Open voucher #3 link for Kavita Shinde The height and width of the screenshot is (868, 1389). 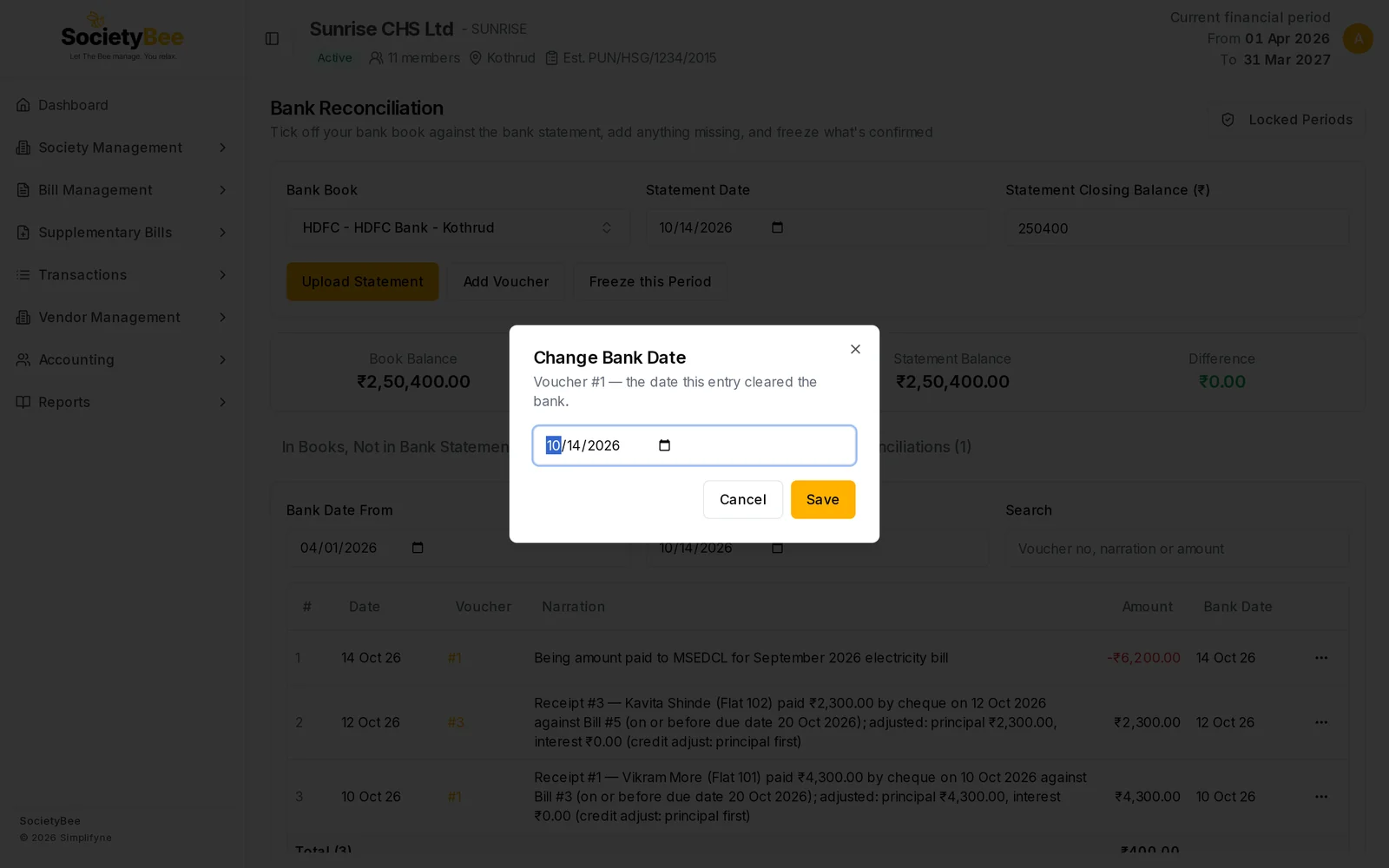(x=456, y=722)
